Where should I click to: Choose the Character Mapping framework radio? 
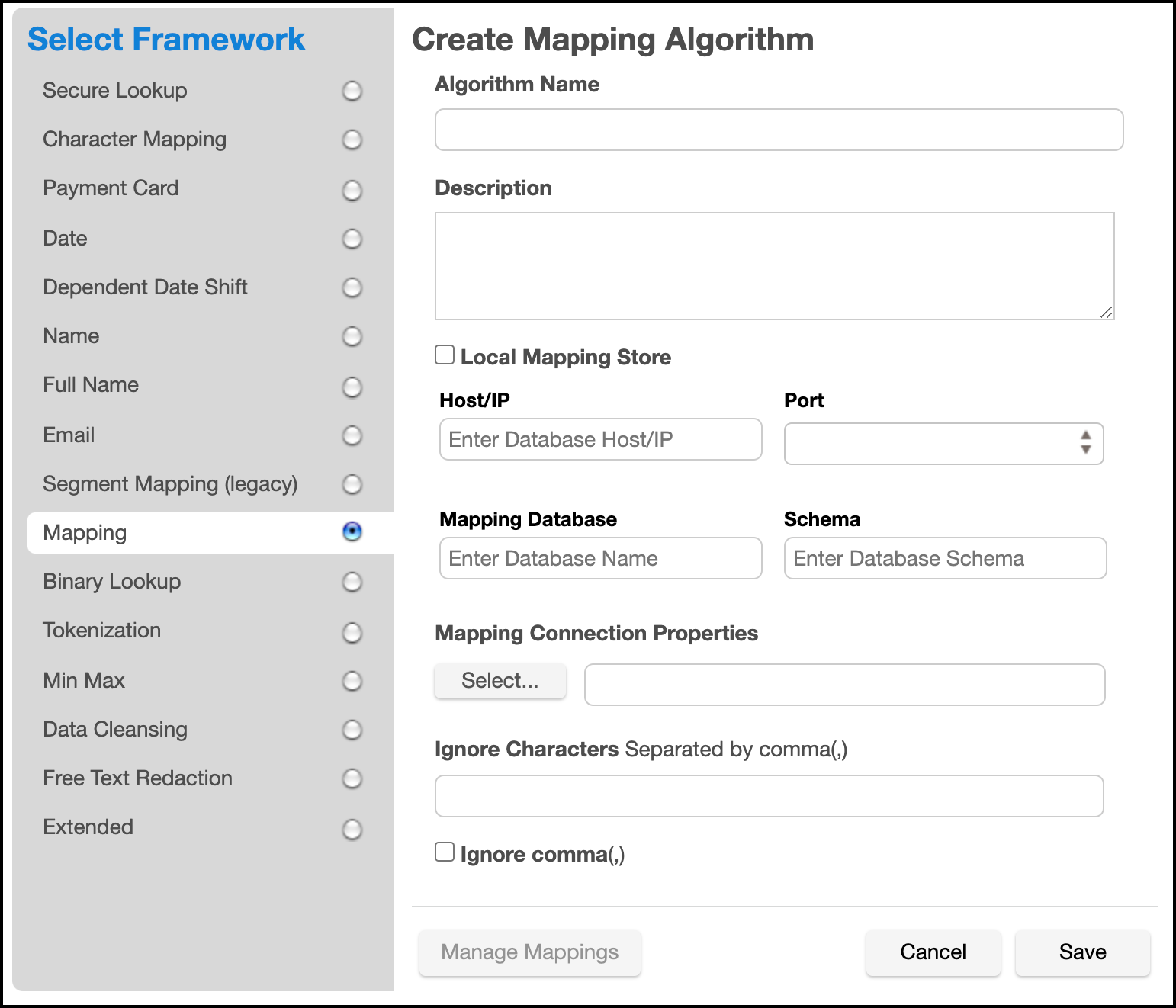pos(352,140)
